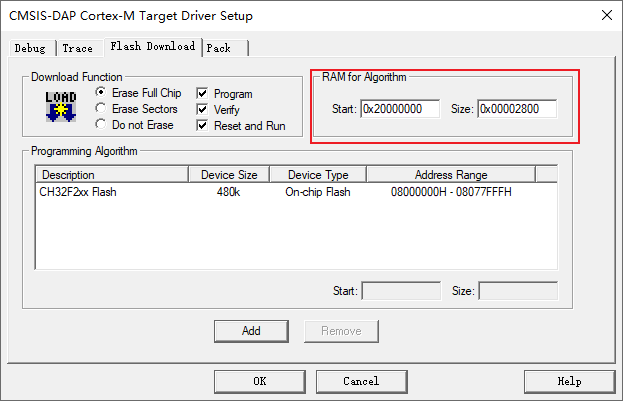Click the RAM Size input field

pos(516,108)
